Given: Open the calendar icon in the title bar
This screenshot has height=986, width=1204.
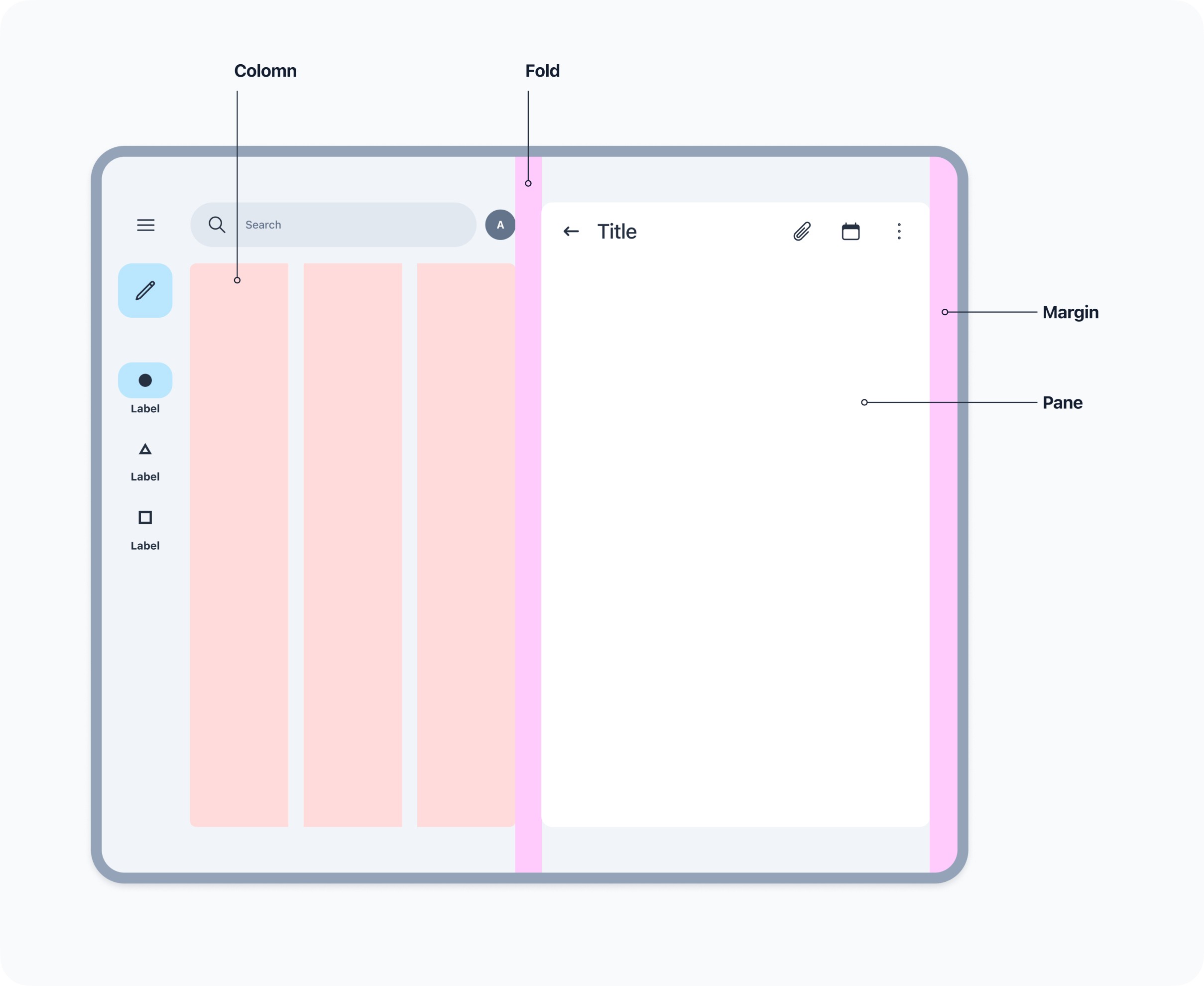Looking at the screenshot, I should click(850, 231).
